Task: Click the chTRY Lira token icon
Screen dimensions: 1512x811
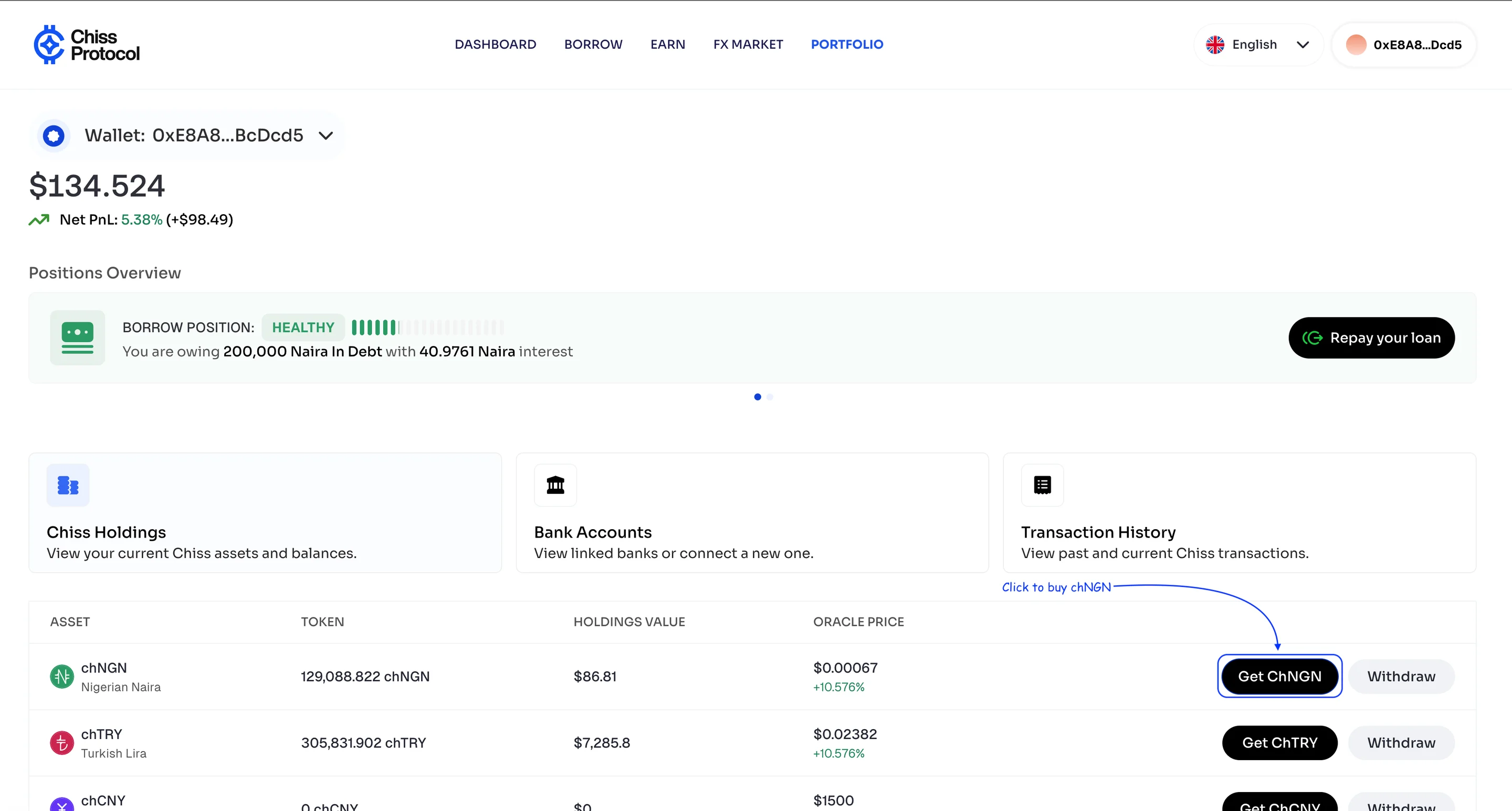Action: tap(61, 743)
